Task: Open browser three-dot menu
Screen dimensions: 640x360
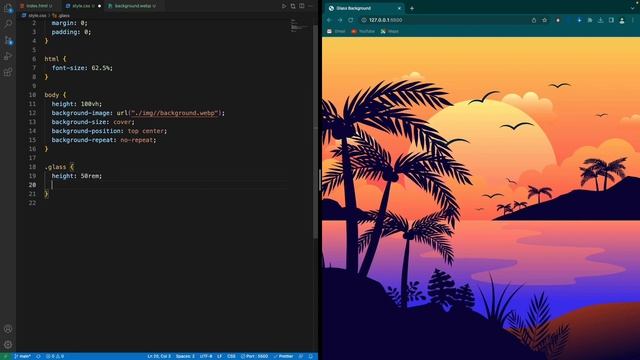Action: [x=633, y=20]
